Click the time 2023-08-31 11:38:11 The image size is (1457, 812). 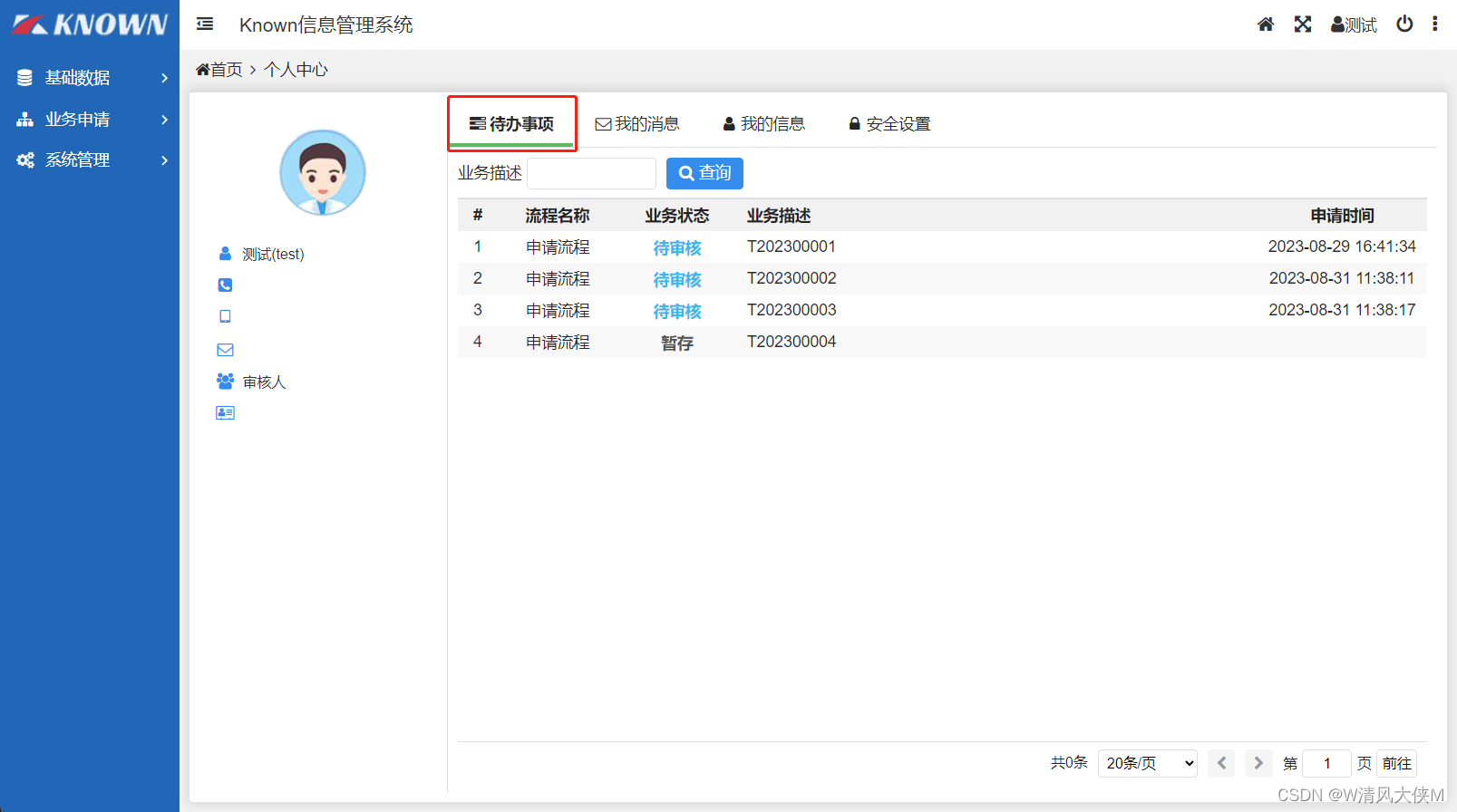[x=1342, y=278]
